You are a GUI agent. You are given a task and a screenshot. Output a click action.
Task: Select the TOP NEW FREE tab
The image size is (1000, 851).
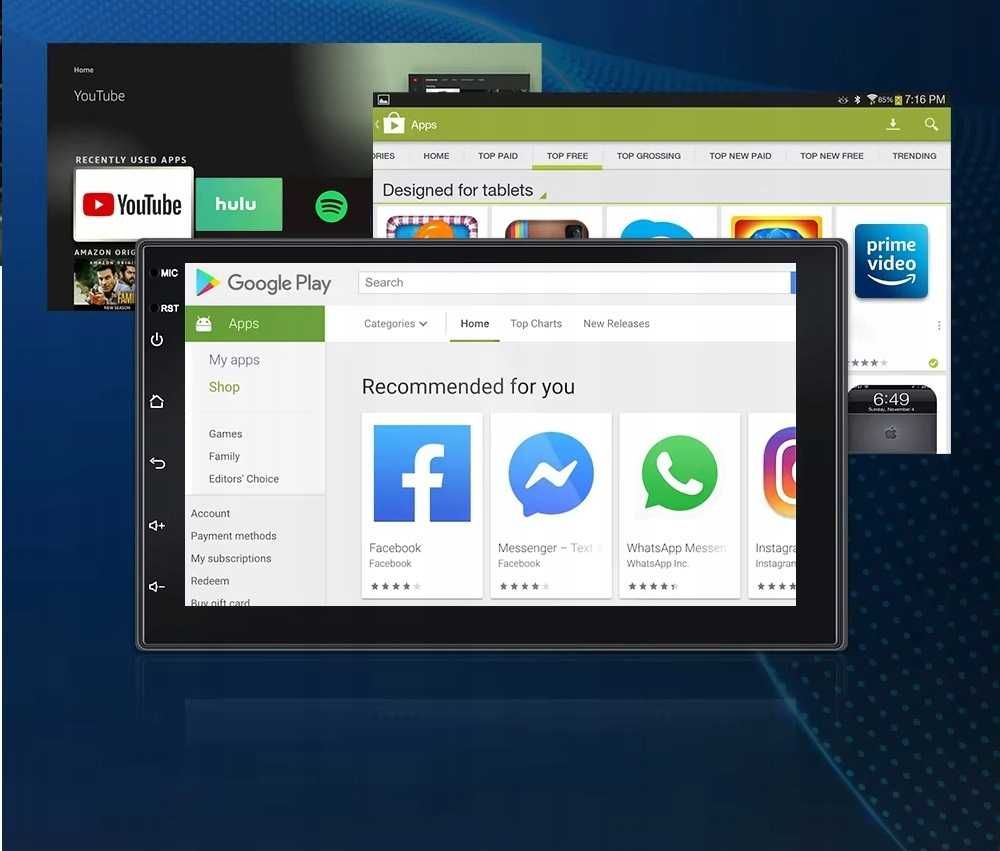click(x=832, y=156)
